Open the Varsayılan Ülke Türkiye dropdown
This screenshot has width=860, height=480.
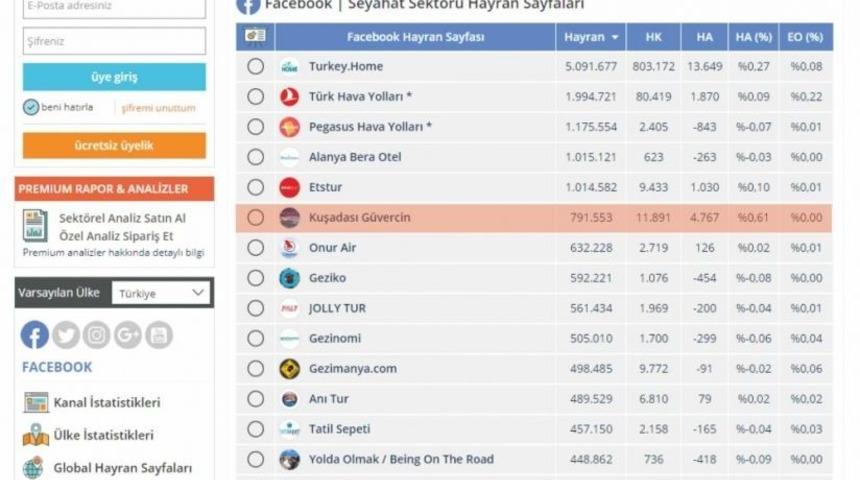pyautogui.click(x=161, y=293)
